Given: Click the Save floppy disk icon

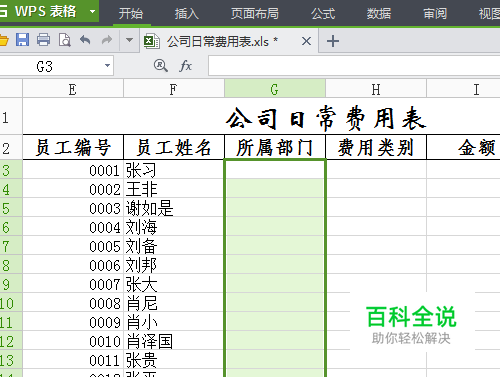Looking at the screenshot, I should click(x=22, y=40).
